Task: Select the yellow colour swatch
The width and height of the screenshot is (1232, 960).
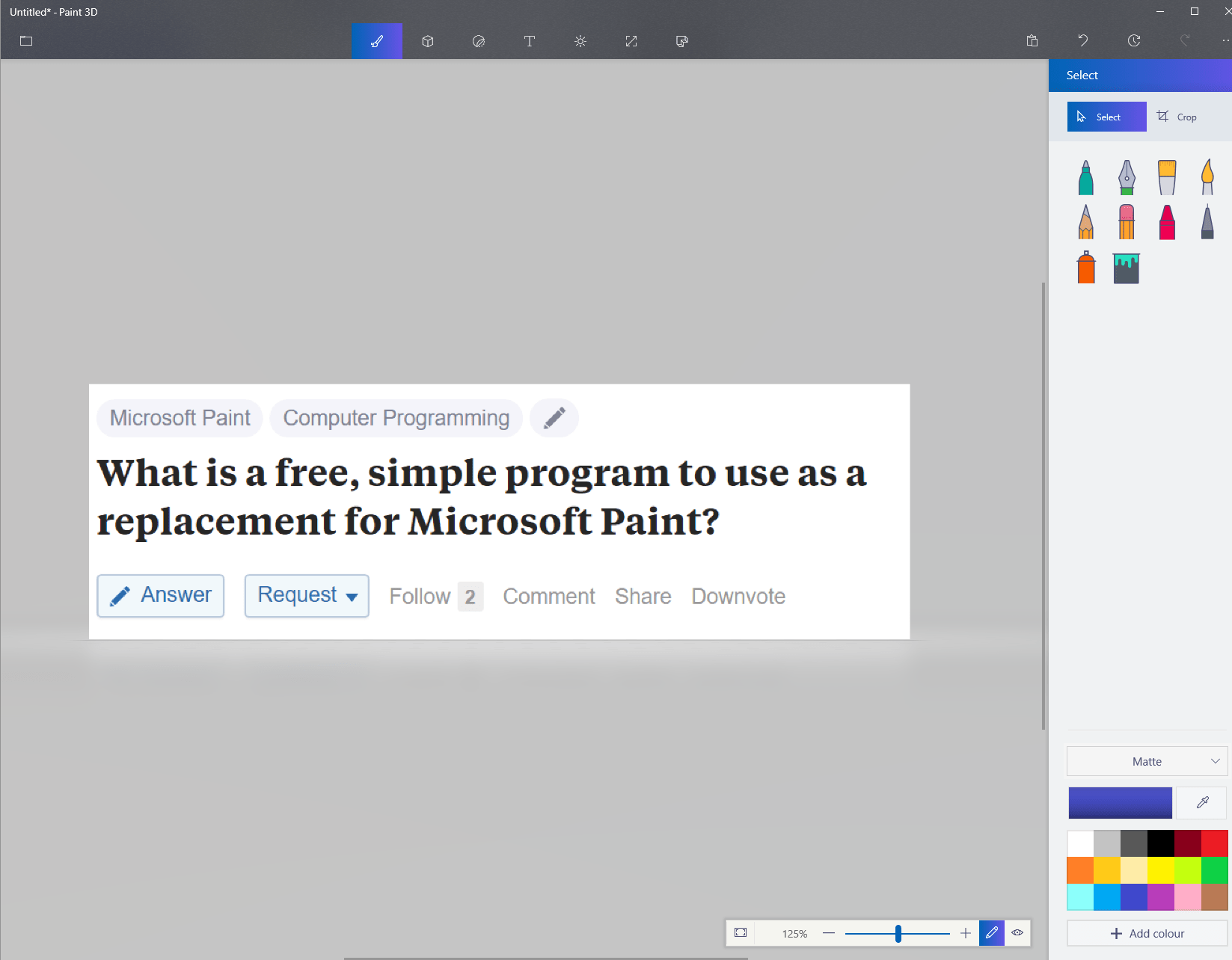Action: pyautogui.click(x=1161, y=870)
